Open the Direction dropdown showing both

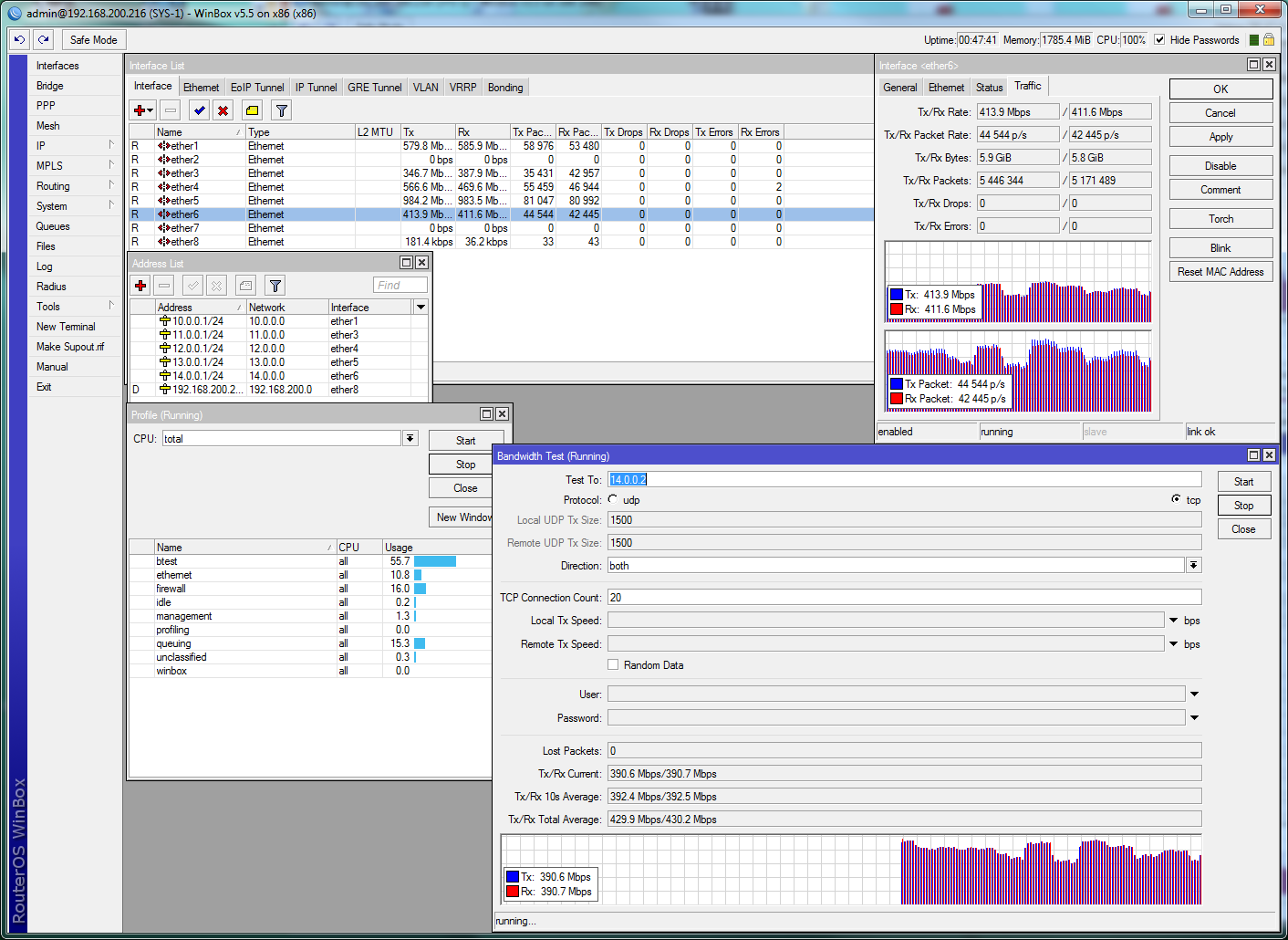[1194, 565]
